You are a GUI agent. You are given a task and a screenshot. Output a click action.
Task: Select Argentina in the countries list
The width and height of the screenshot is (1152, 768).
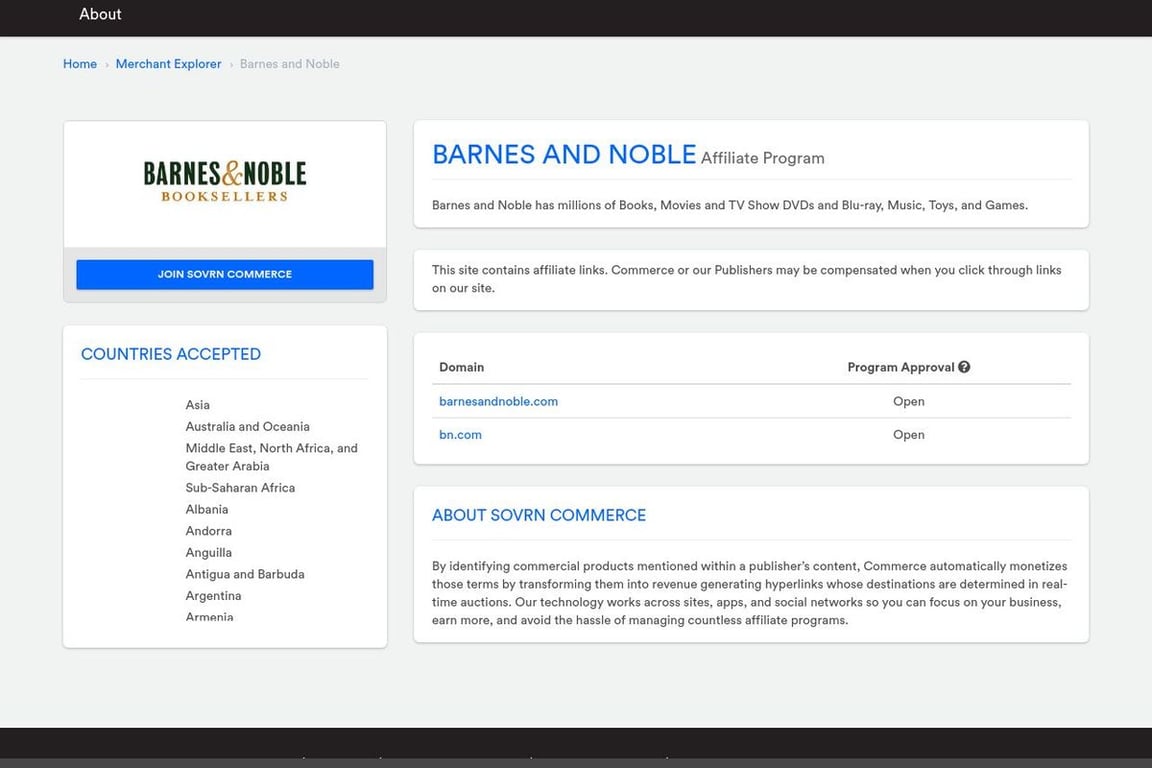click(214, 595)
